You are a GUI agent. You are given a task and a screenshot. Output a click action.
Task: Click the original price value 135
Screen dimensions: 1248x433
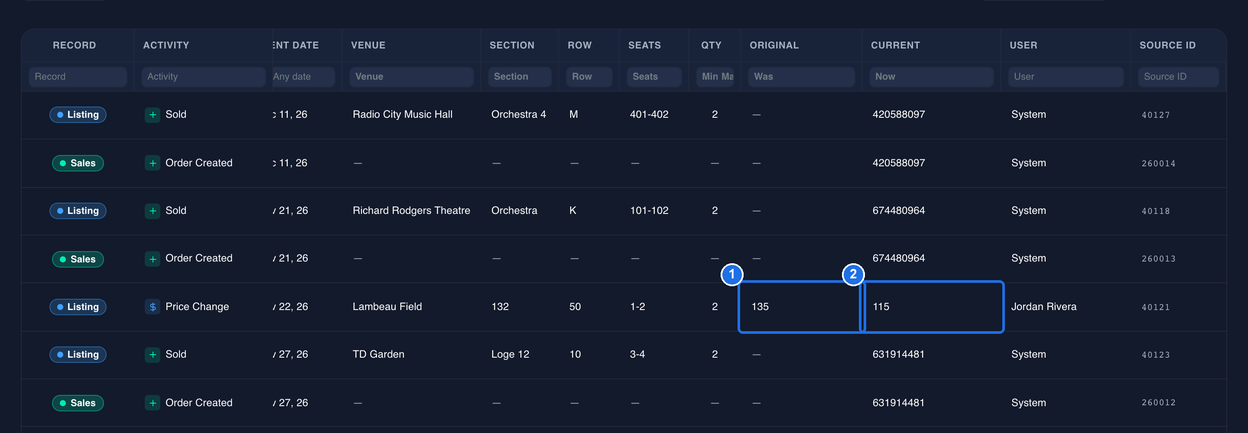pos(761,307)
